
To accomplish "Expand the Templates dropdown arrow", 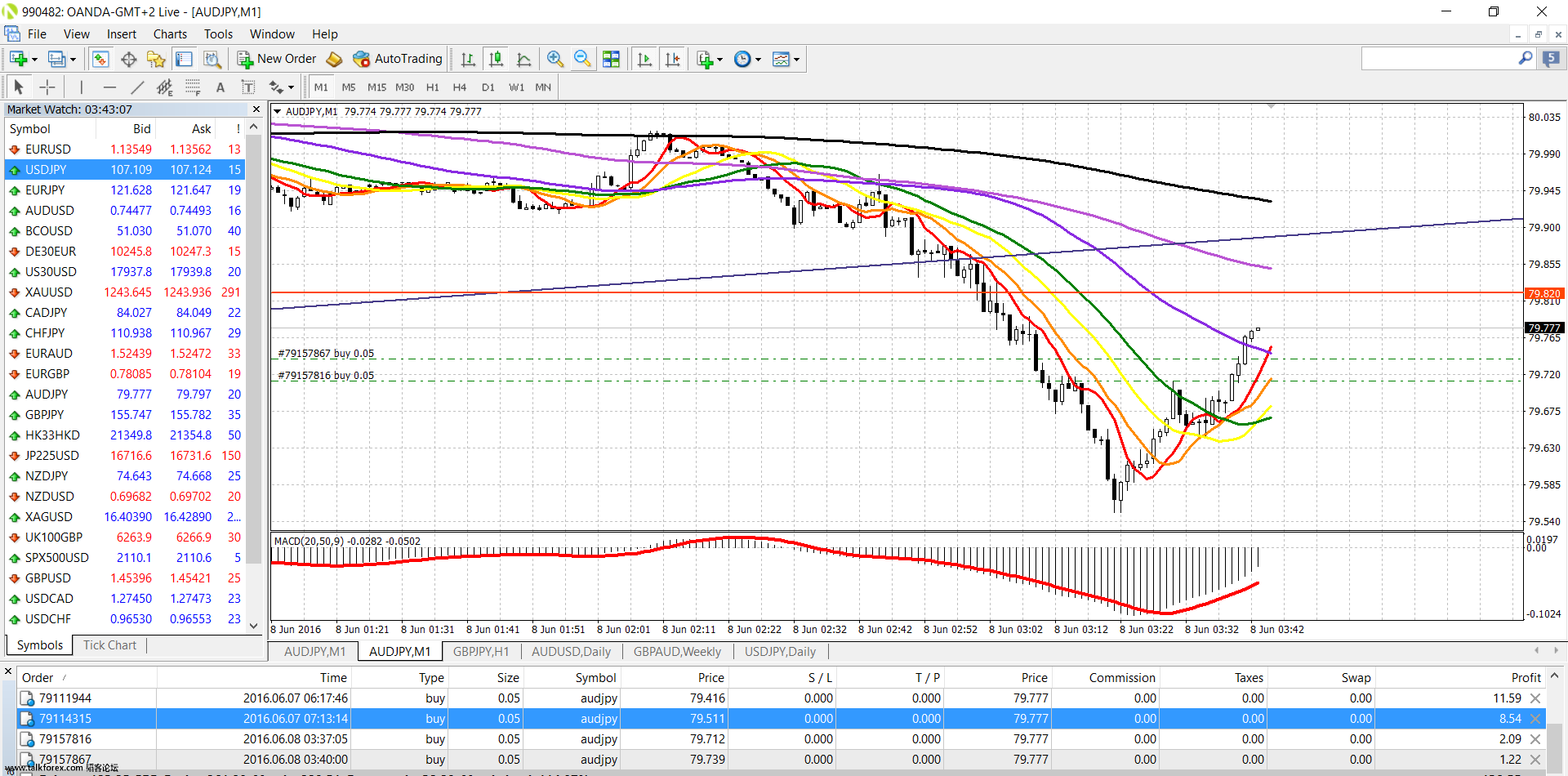I will click(x=796, y=59).
